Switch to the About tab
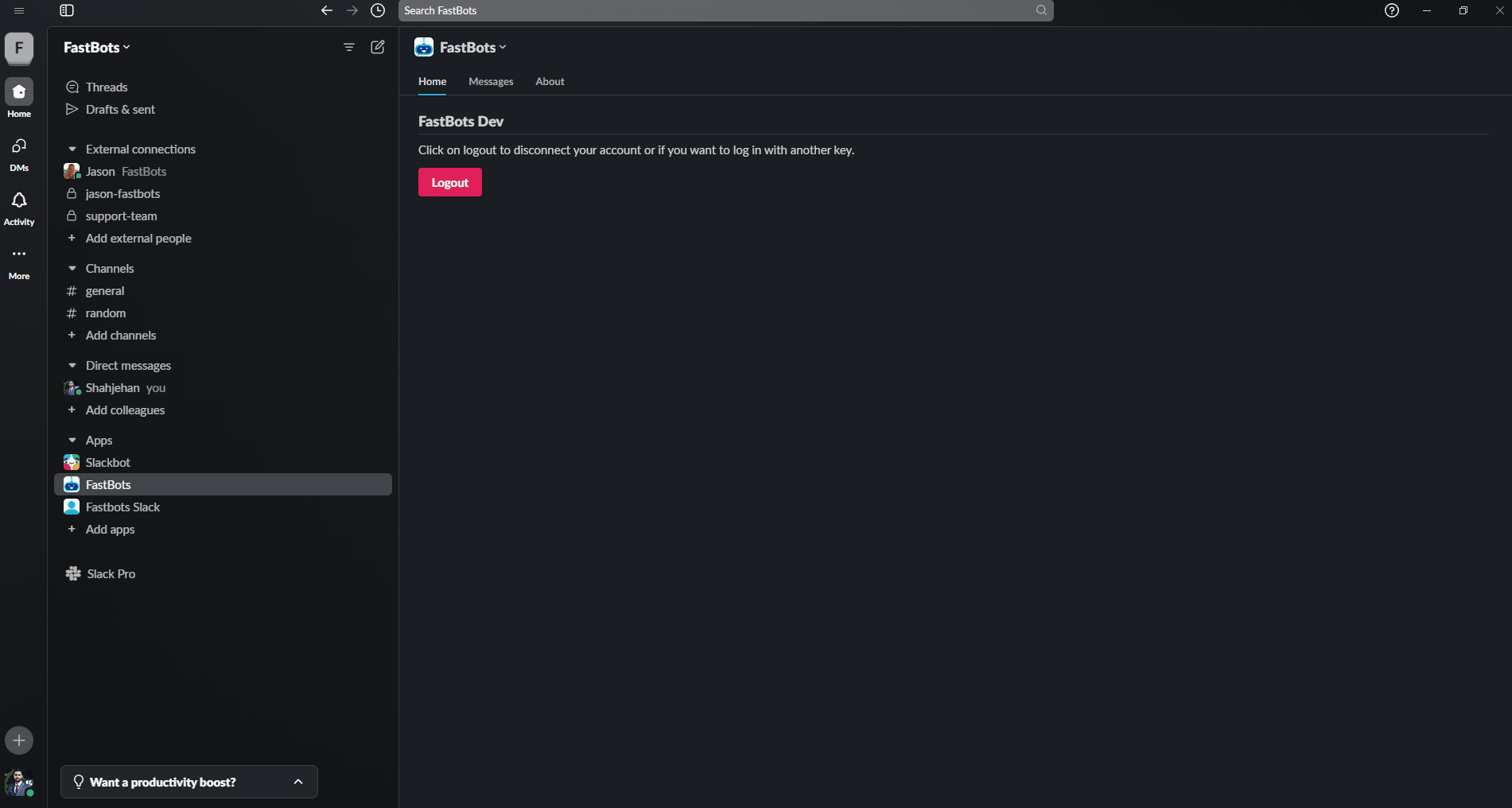 [x=550, y=81]
